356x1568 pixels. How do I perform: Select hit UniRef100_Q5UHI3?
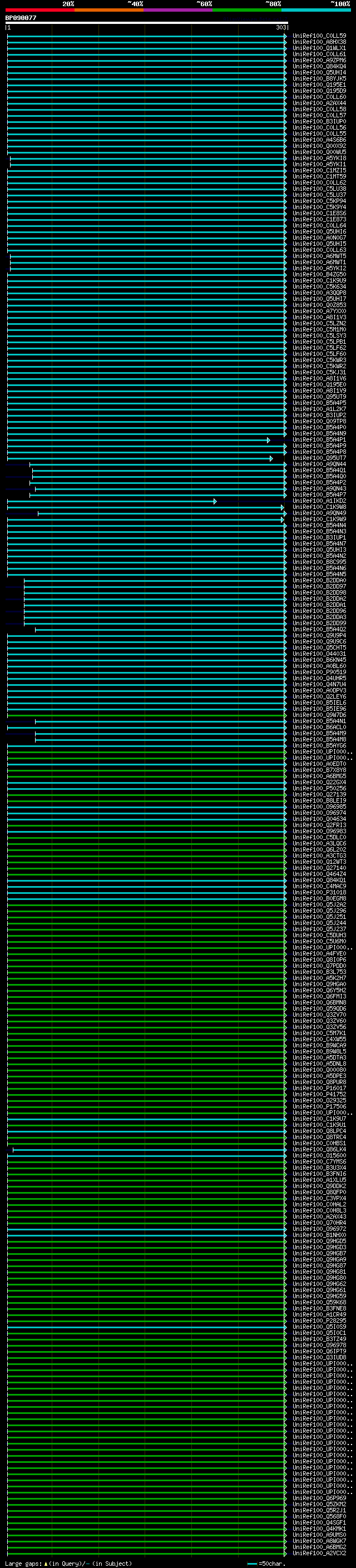319,550
